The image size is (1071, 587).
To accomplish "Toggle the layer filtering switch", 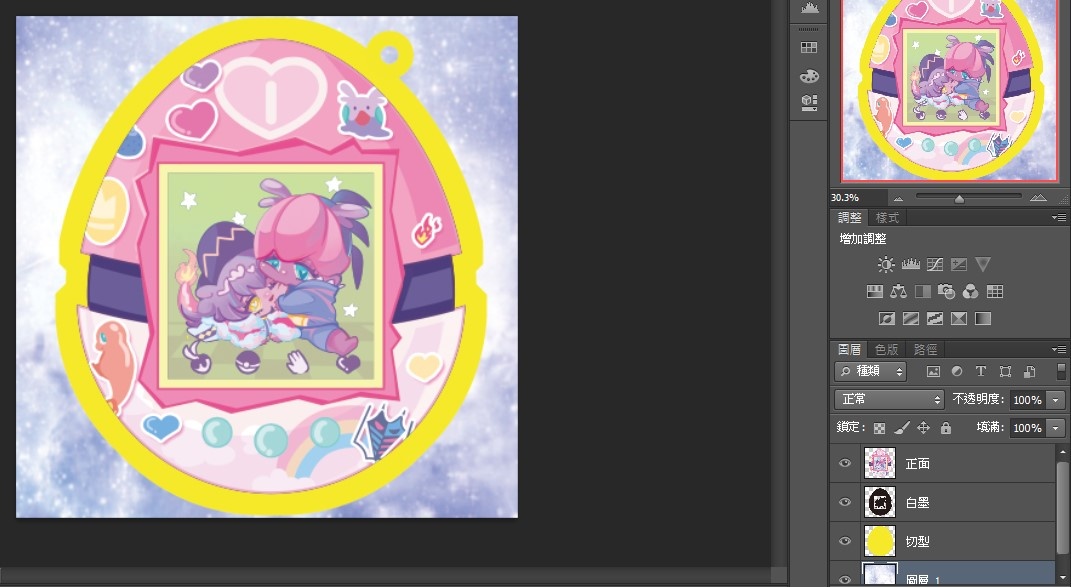I will [x=1061, y=371].
